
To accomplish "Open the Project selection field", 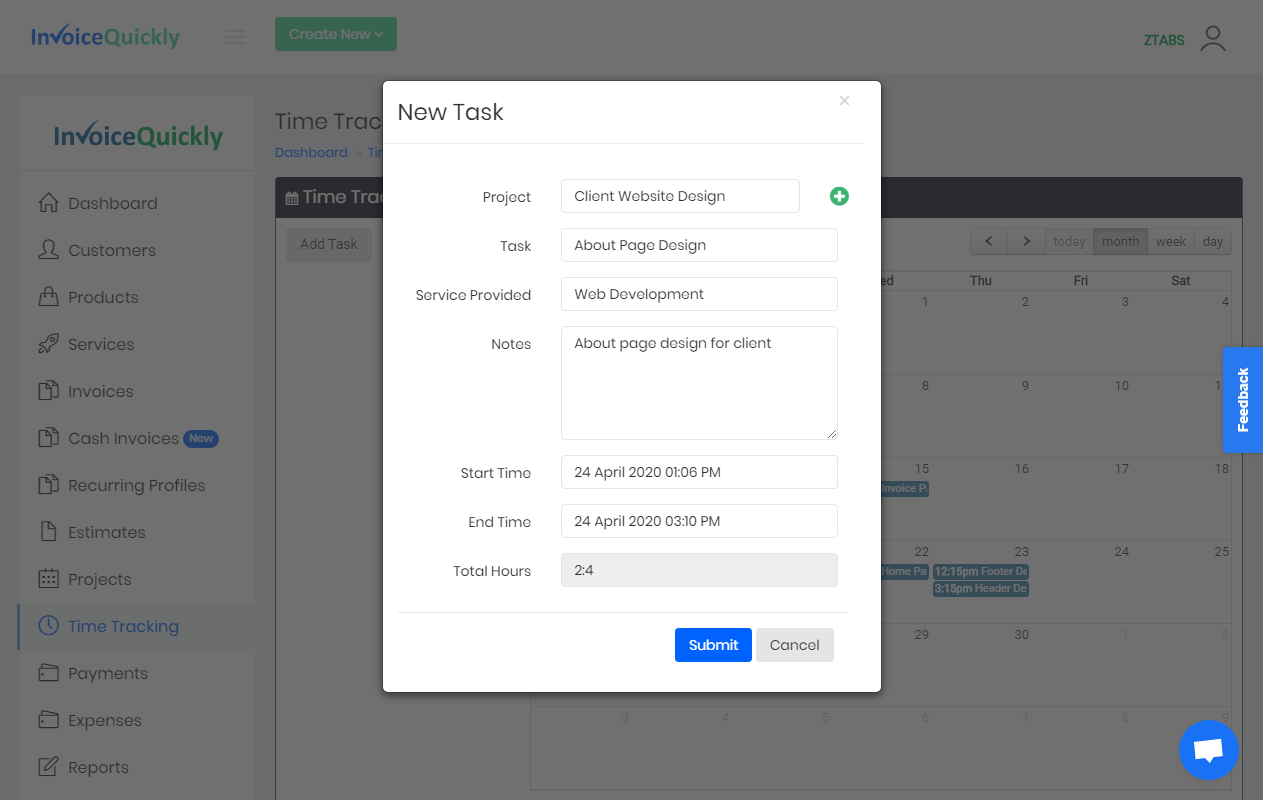I will tap(680, 196).
